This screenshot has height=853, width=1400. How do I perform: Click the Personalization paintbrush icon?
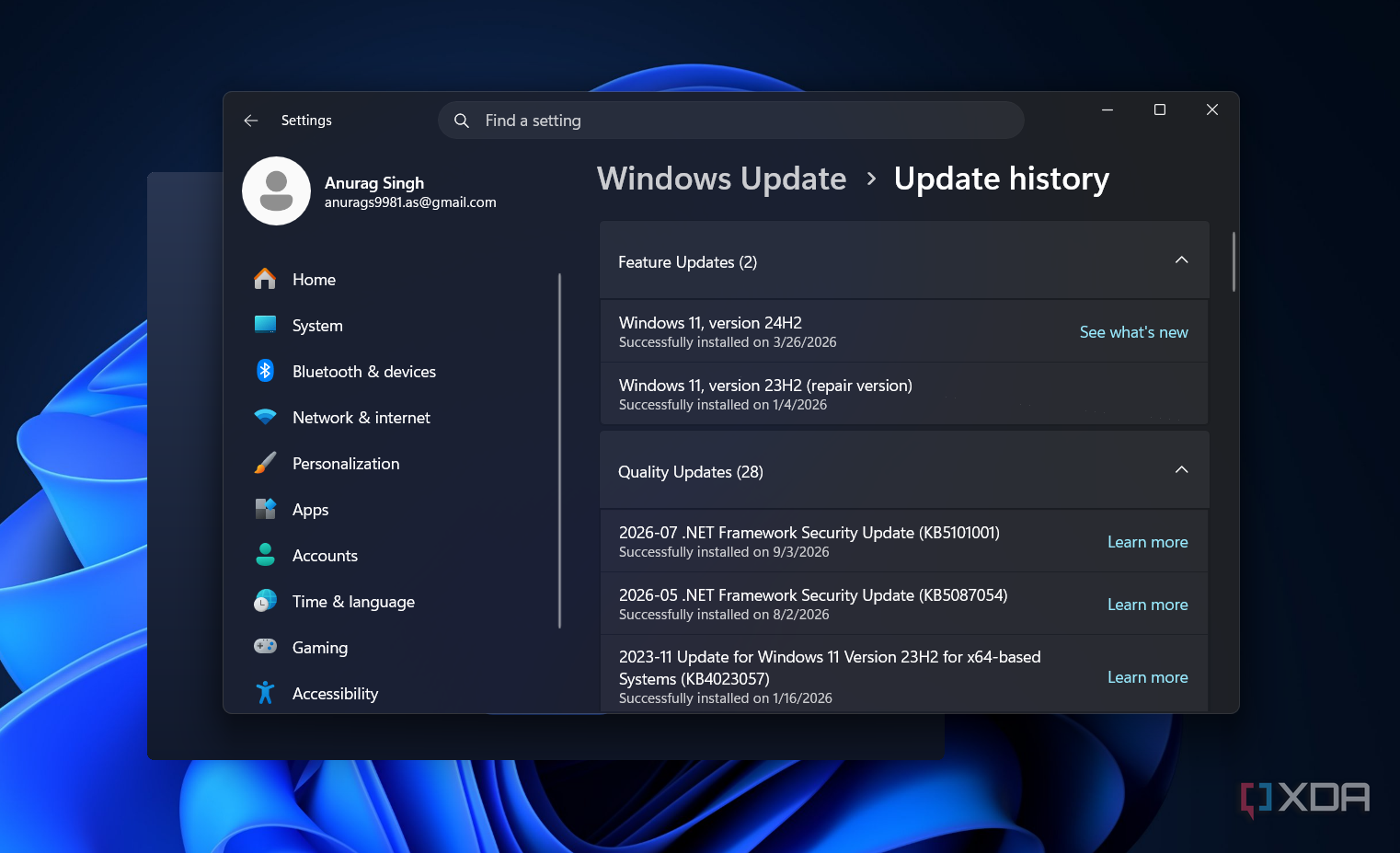(265, 463)
